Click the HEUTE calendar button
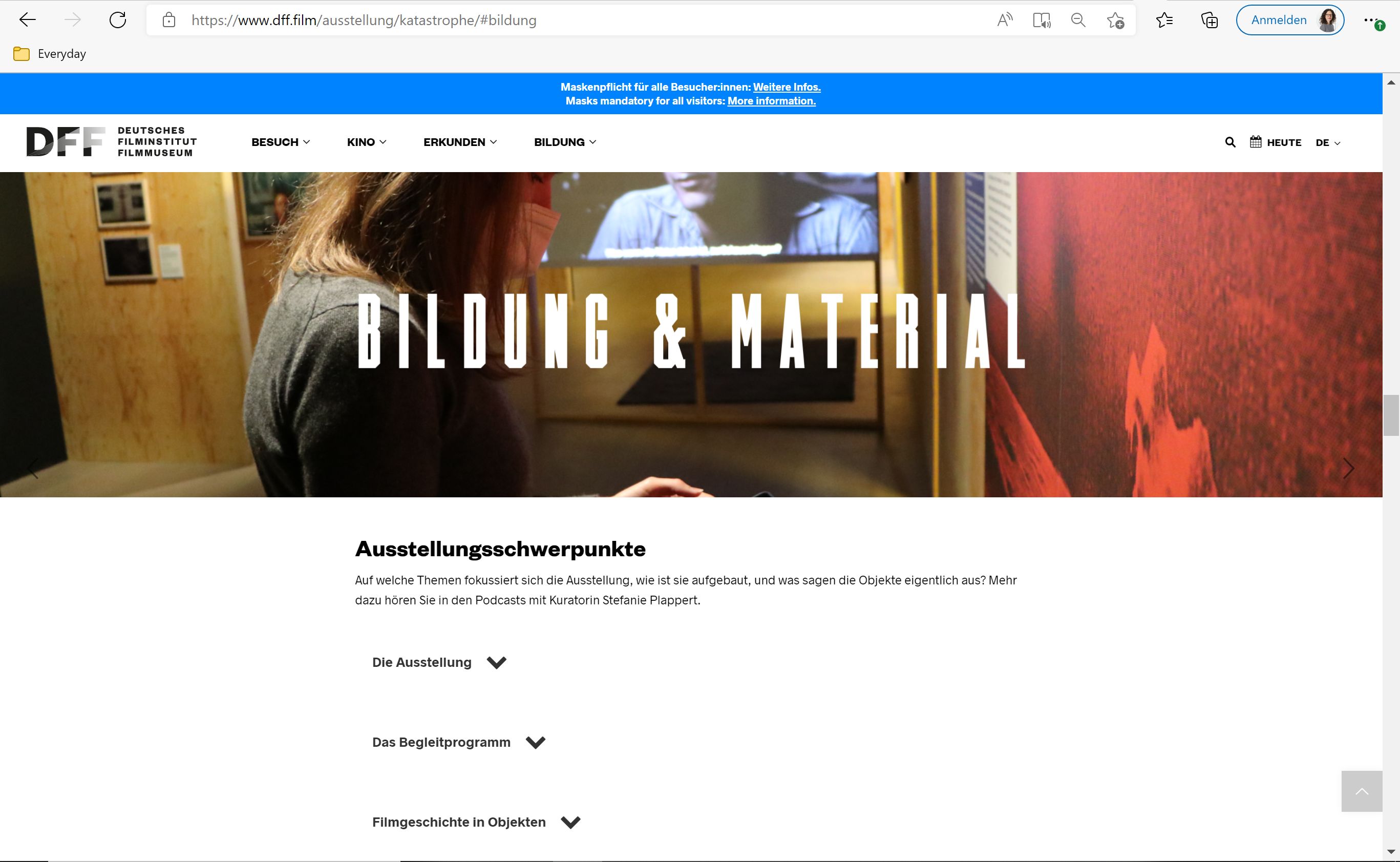This screenshot has width=1400, height=862. 1275,142
